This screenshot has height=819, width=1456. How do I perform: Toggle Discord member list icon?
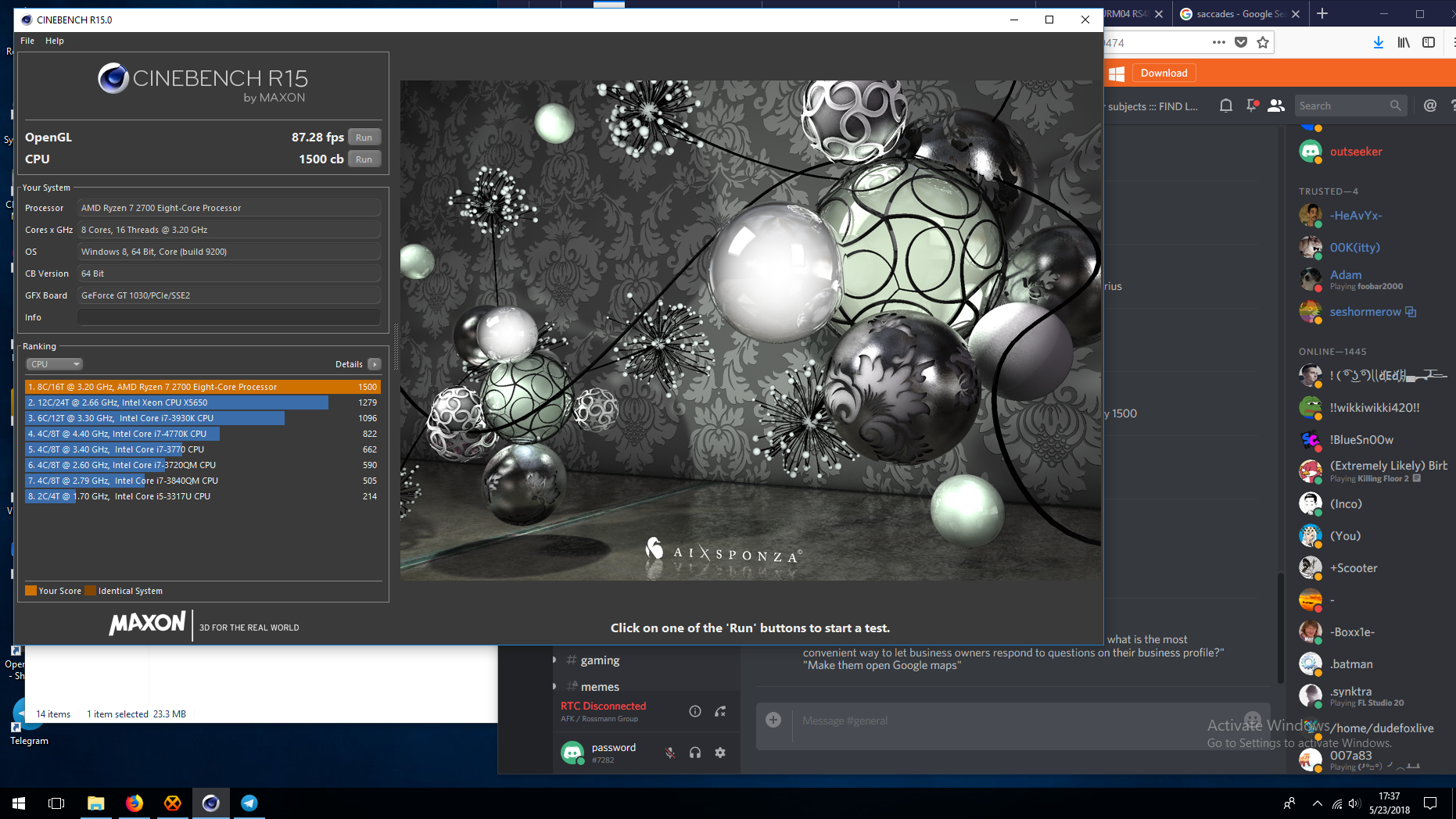[x=1276, y=106]
